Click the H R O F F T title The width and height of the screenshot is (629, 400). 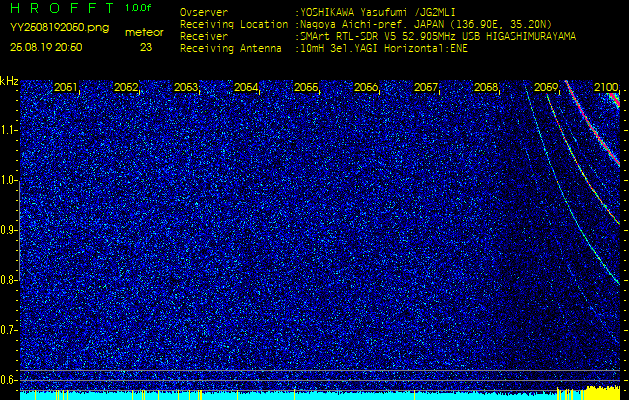(x=63, y=8)
